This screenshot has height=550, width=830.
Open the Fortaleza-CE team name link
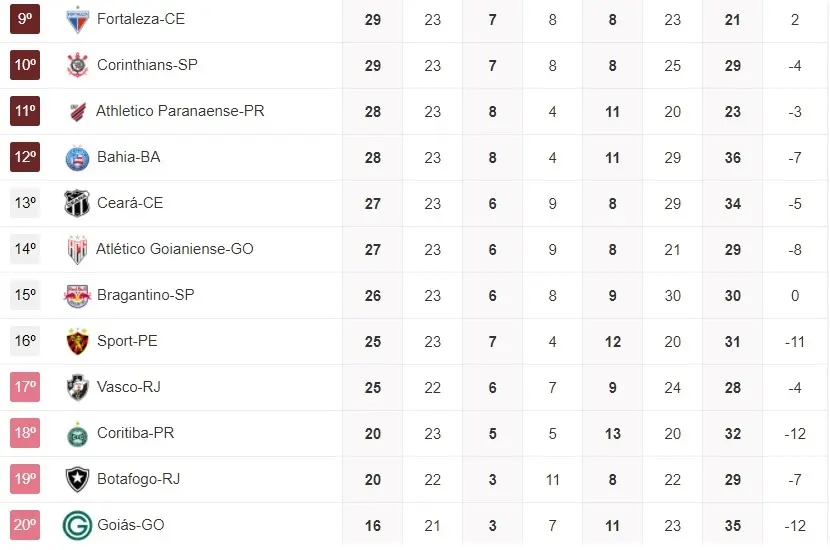click(x=141, y=19)
